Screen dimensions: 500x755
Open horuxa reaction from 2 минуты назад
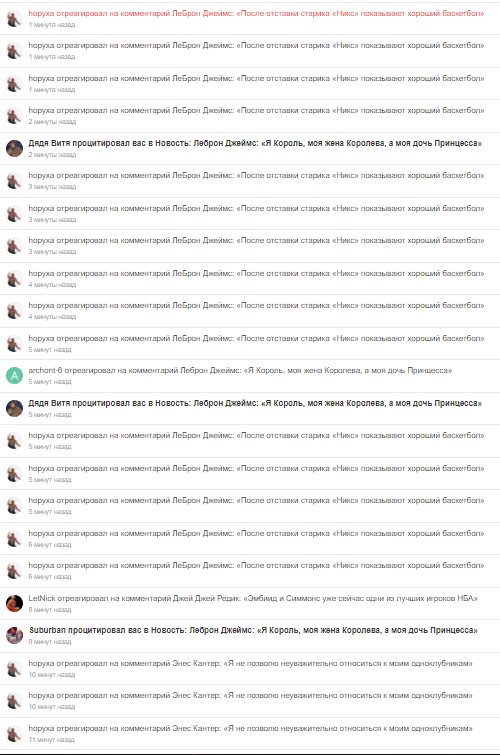coord(256,110)
